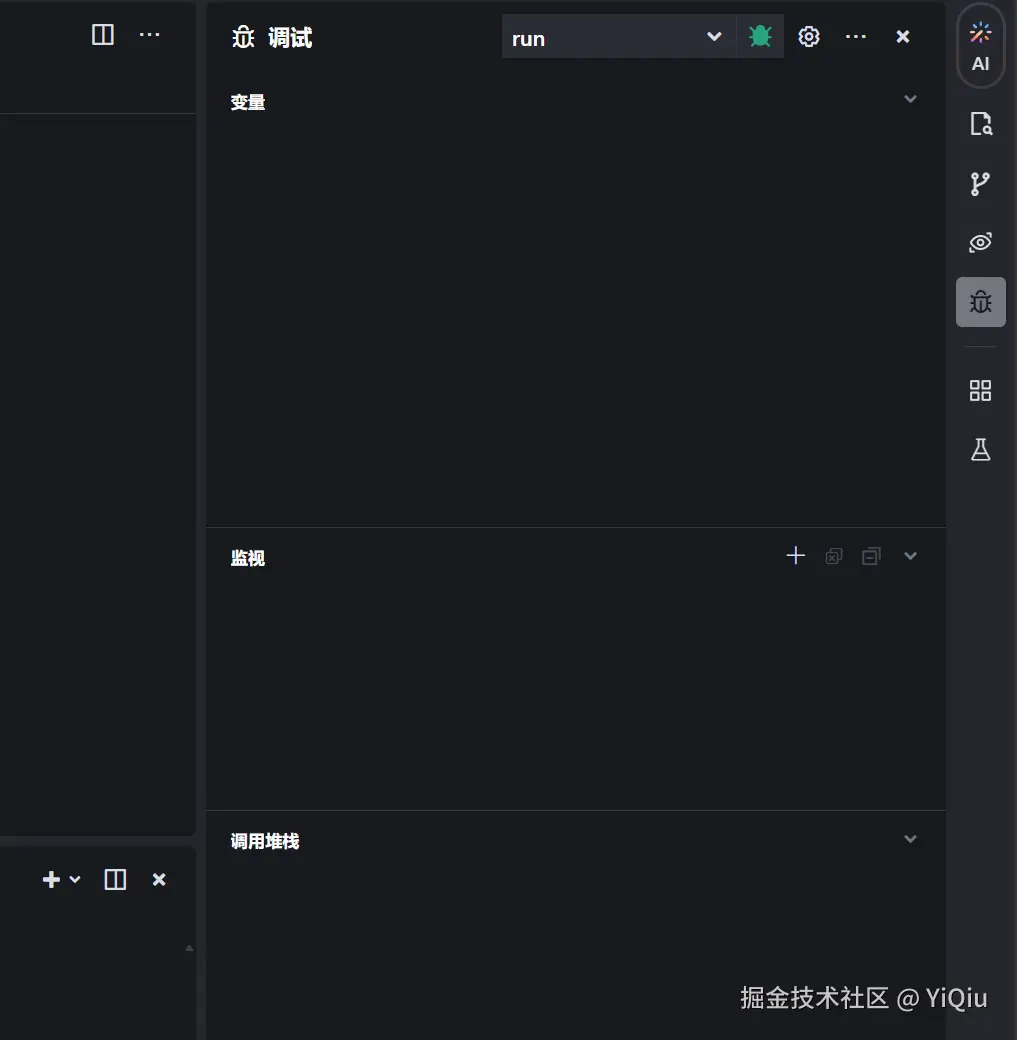Split the editor with top-left layout icon
The height and width of the screenshot is (1040, 1017).
coord(103,34)
